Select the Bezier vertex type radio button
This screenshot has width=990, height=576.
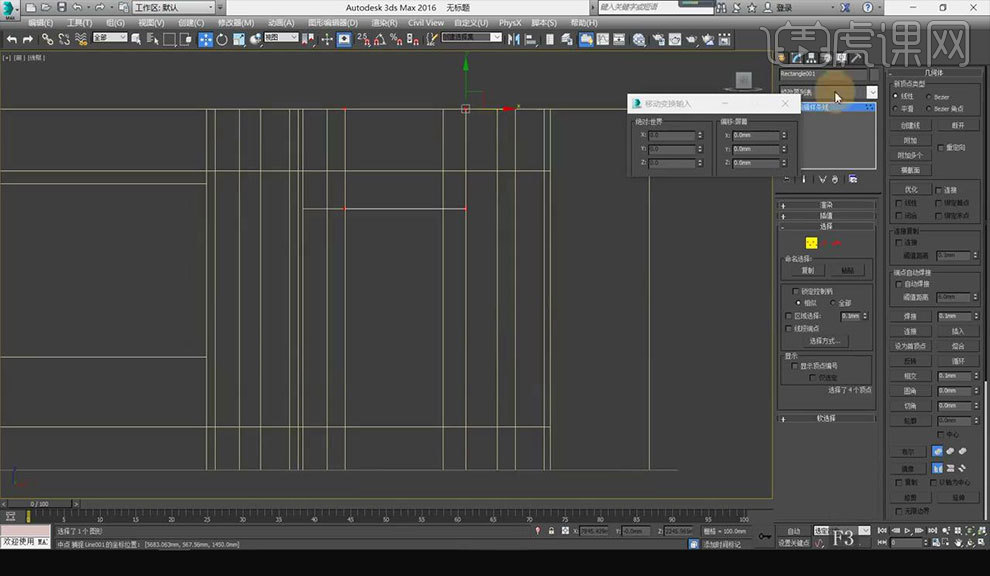point(929,96)
